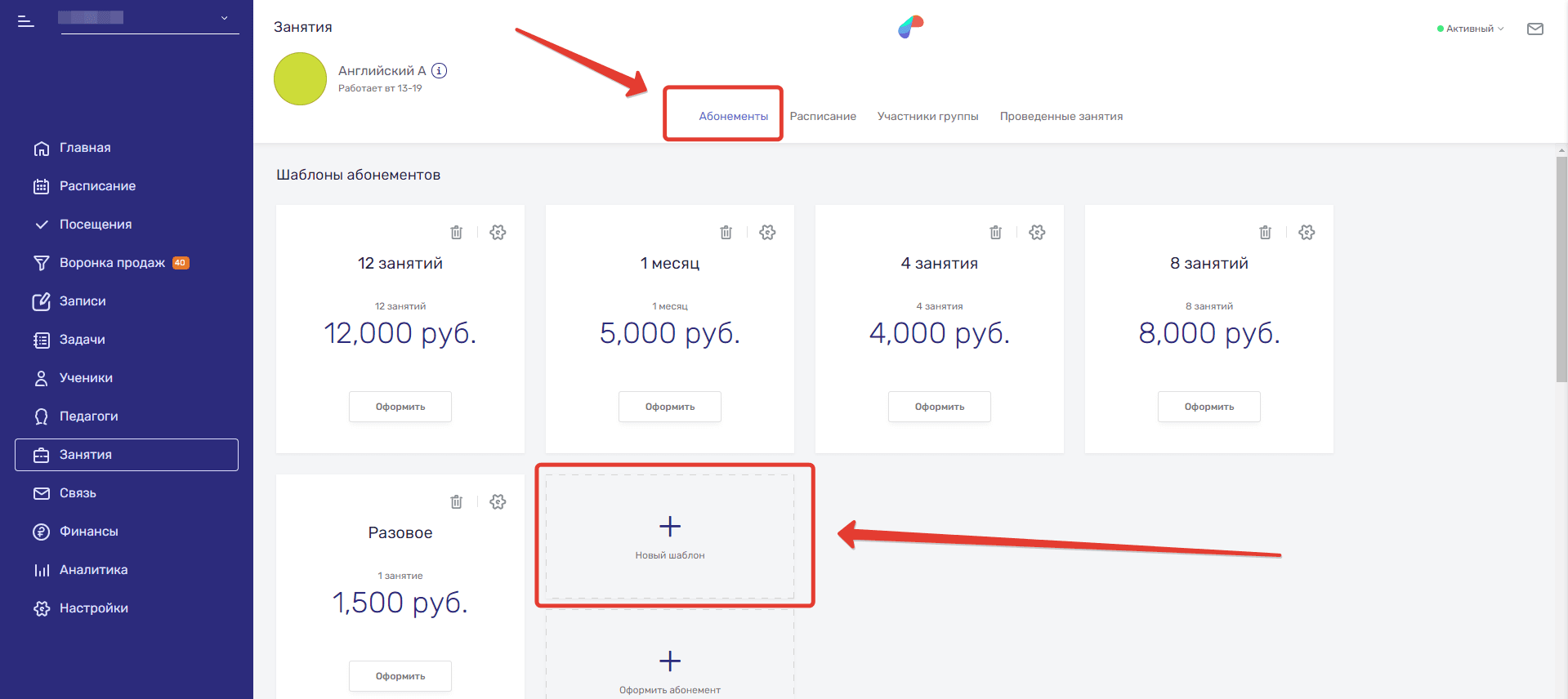Open the mail envelope in top bar

(x=1534, y=29)
